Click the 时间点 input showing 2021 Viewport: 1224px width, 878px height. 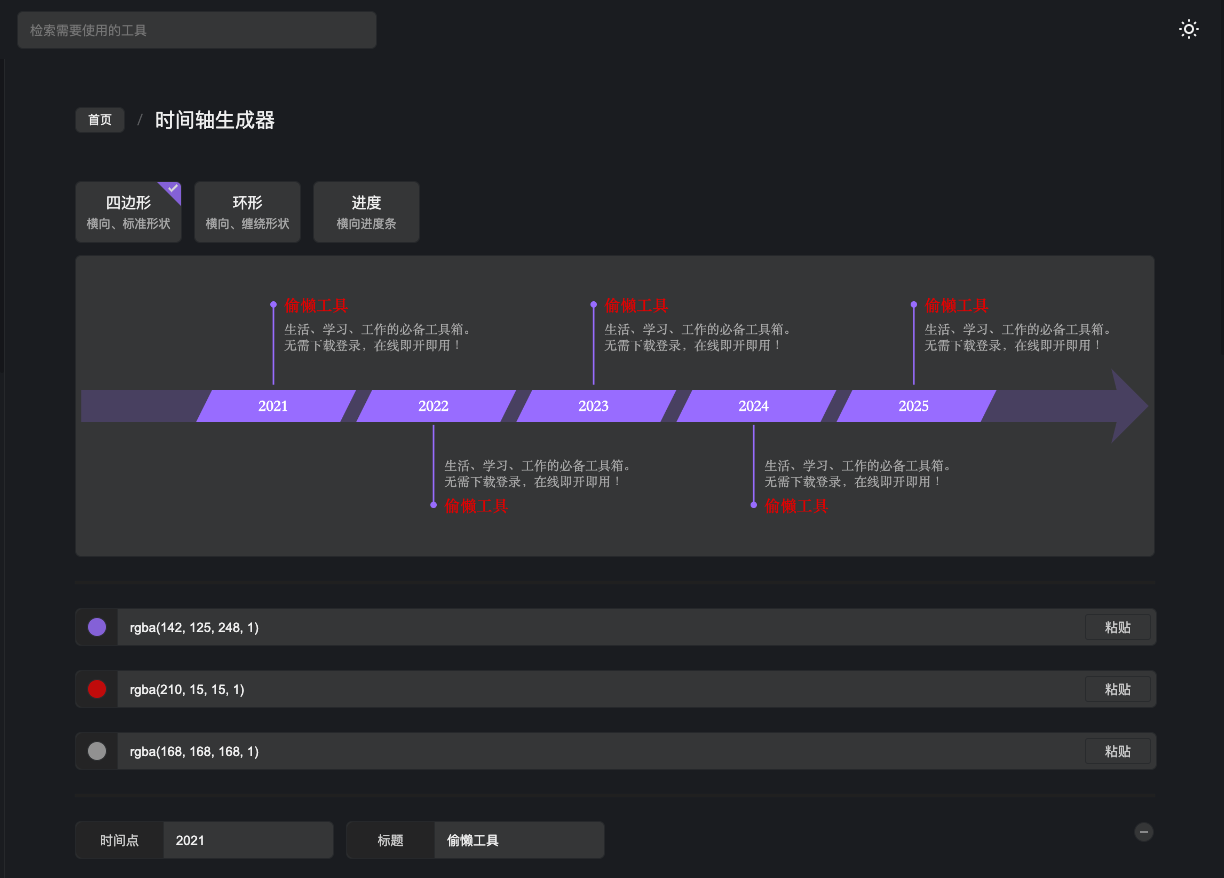247,840
